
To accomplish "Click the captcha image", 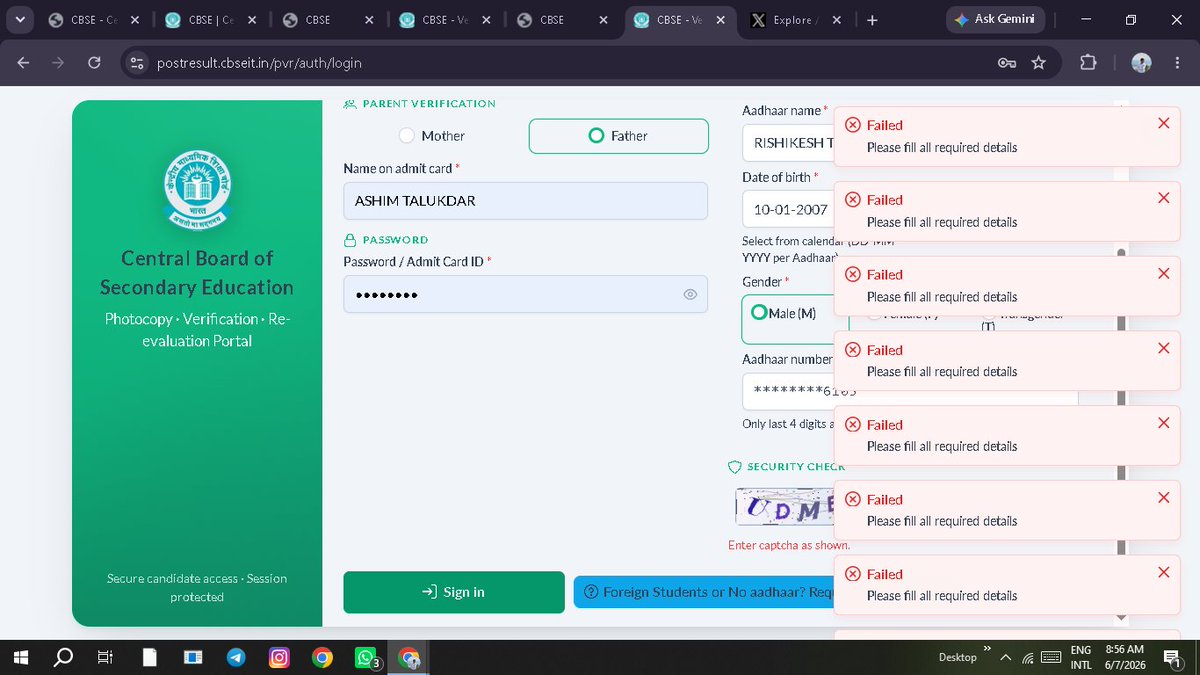I will (785, 508).
